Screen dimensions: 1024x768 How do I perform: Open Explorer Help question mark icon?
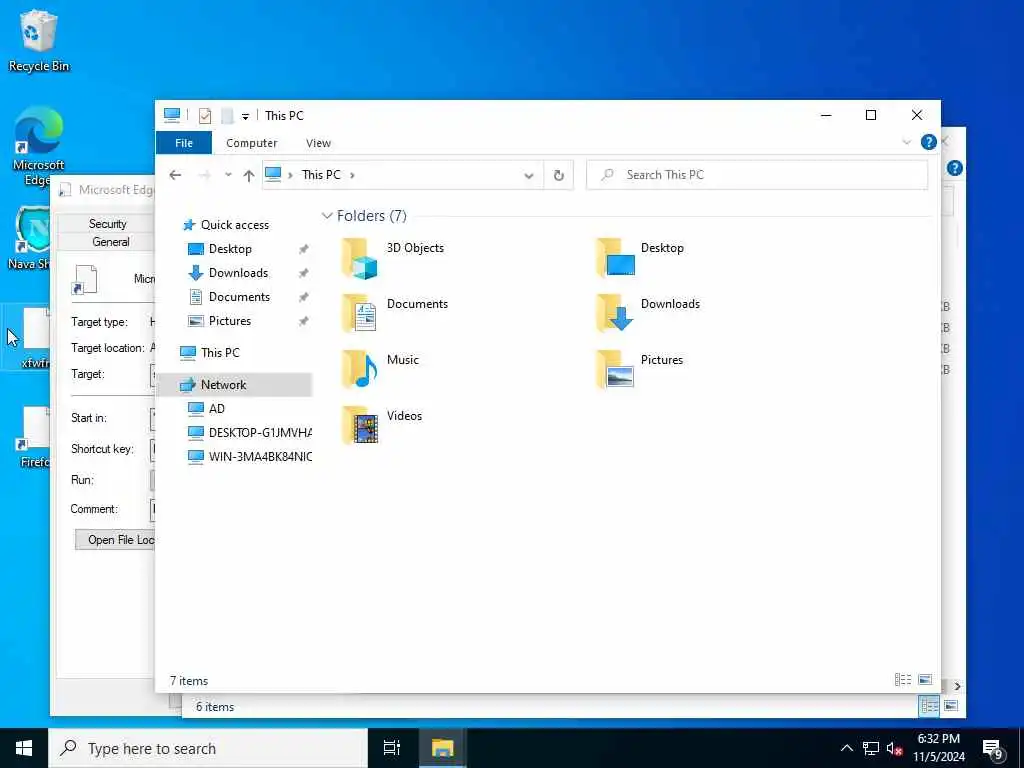click(928, 142)
